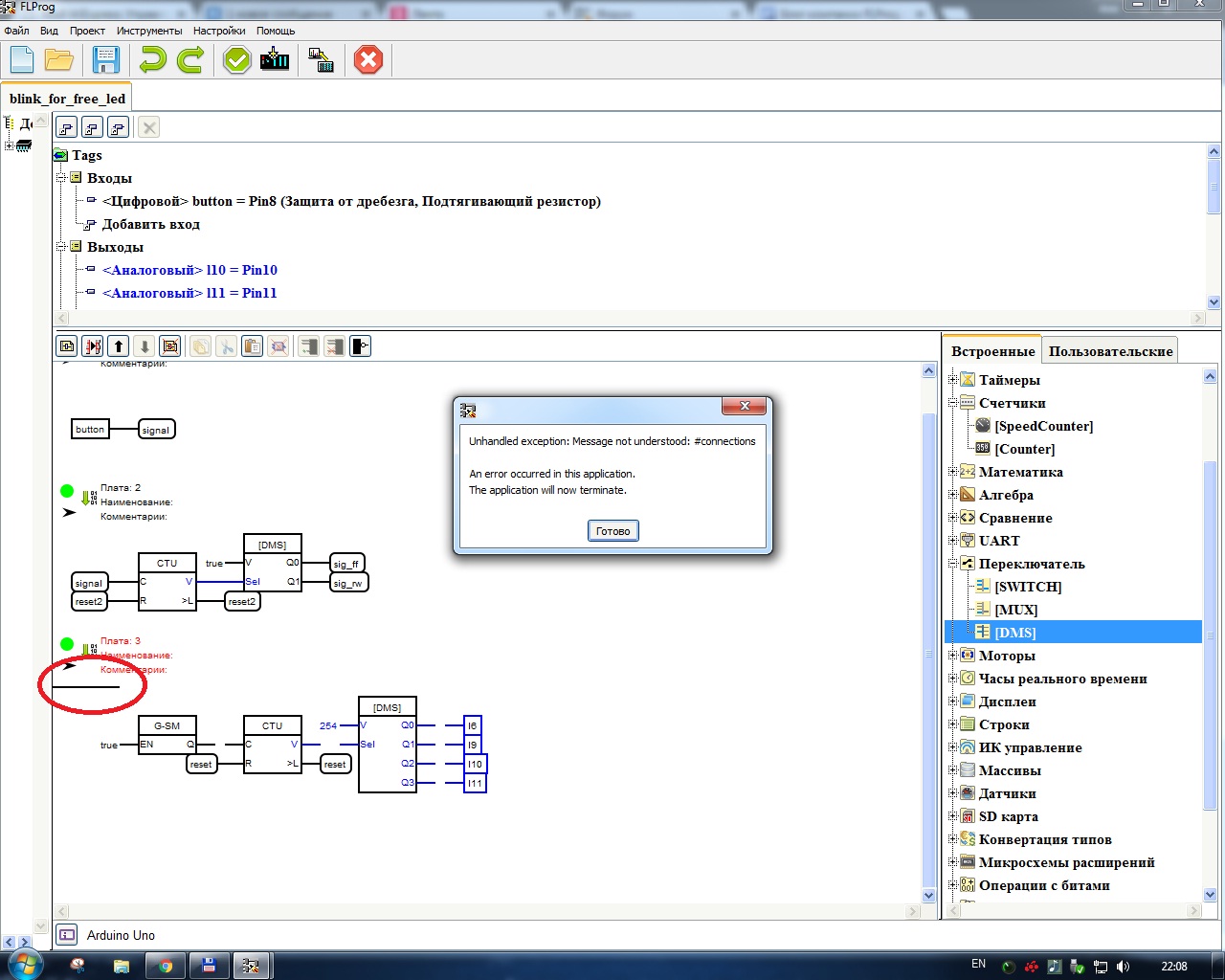Compile project with the board upload icon
Viewport: 1225px width, 980px height.
coord(275,60)
